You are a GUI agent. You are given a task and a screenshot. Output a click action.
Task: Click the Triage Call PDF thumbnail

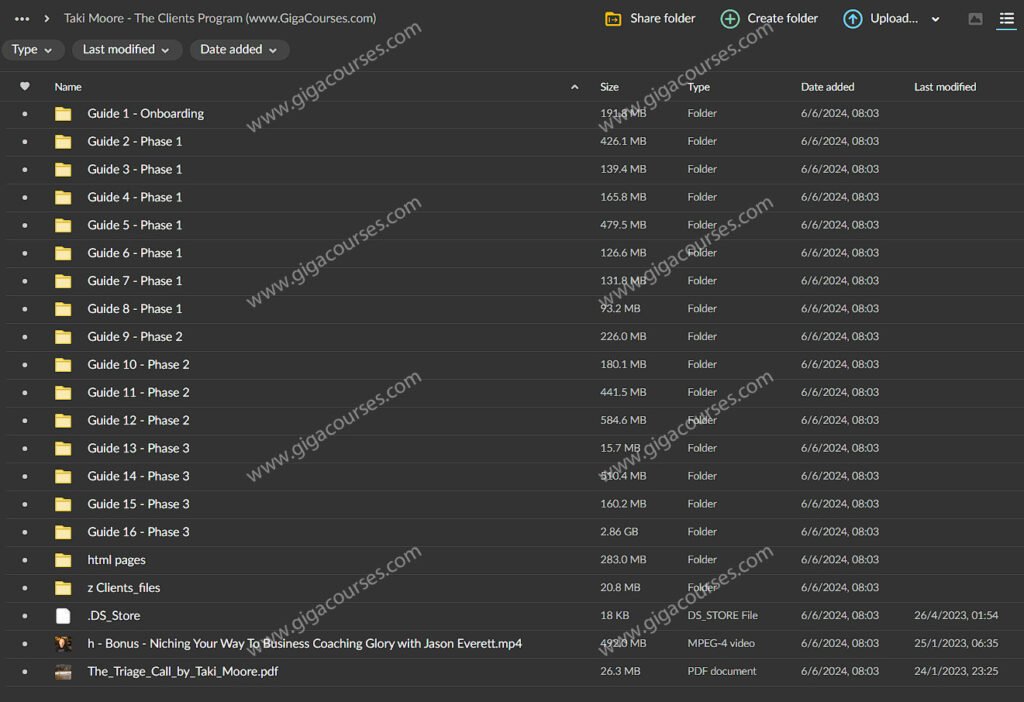pos(63,671)
